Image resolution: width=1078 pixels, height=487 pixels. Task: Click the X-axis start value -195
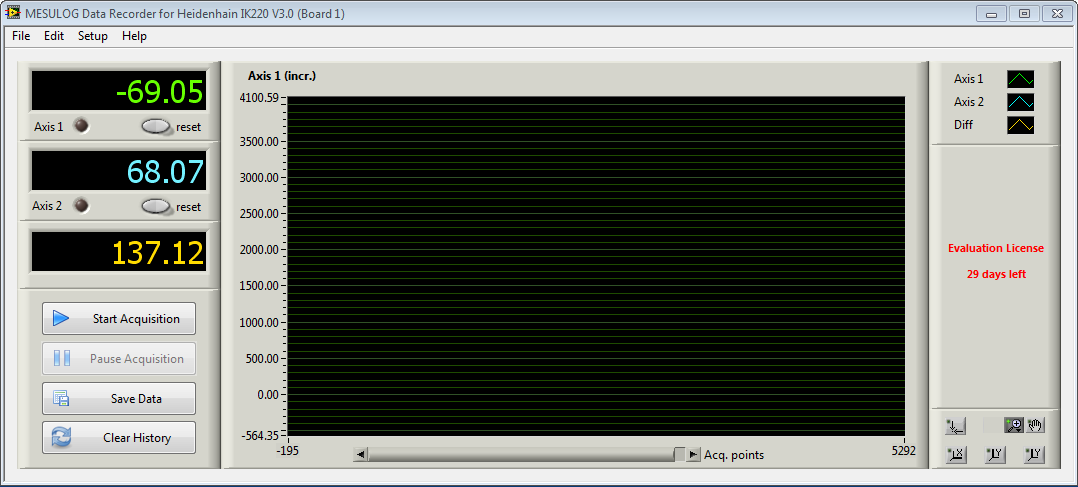pos(287,450)
